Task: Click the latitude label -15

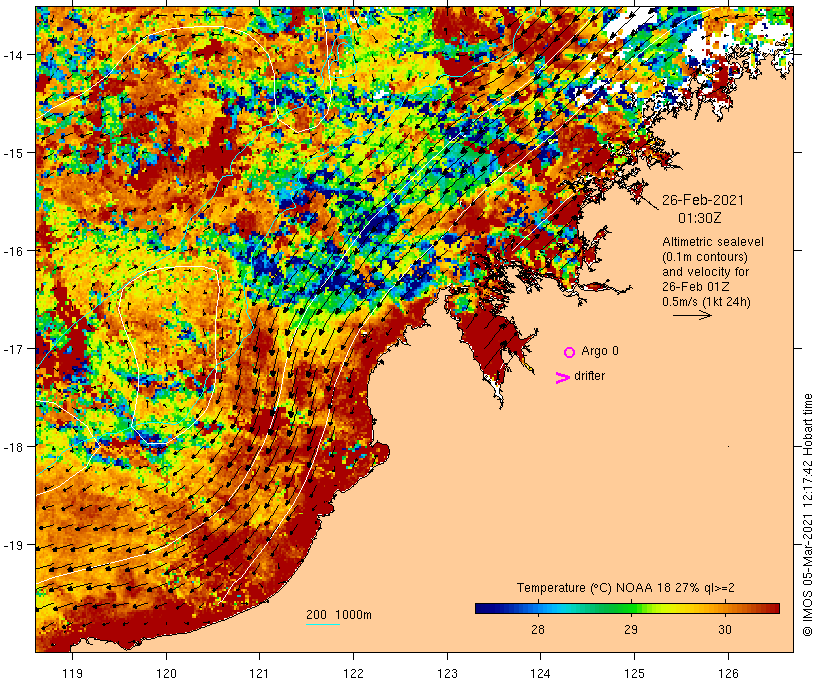Action: coord(13,153)
